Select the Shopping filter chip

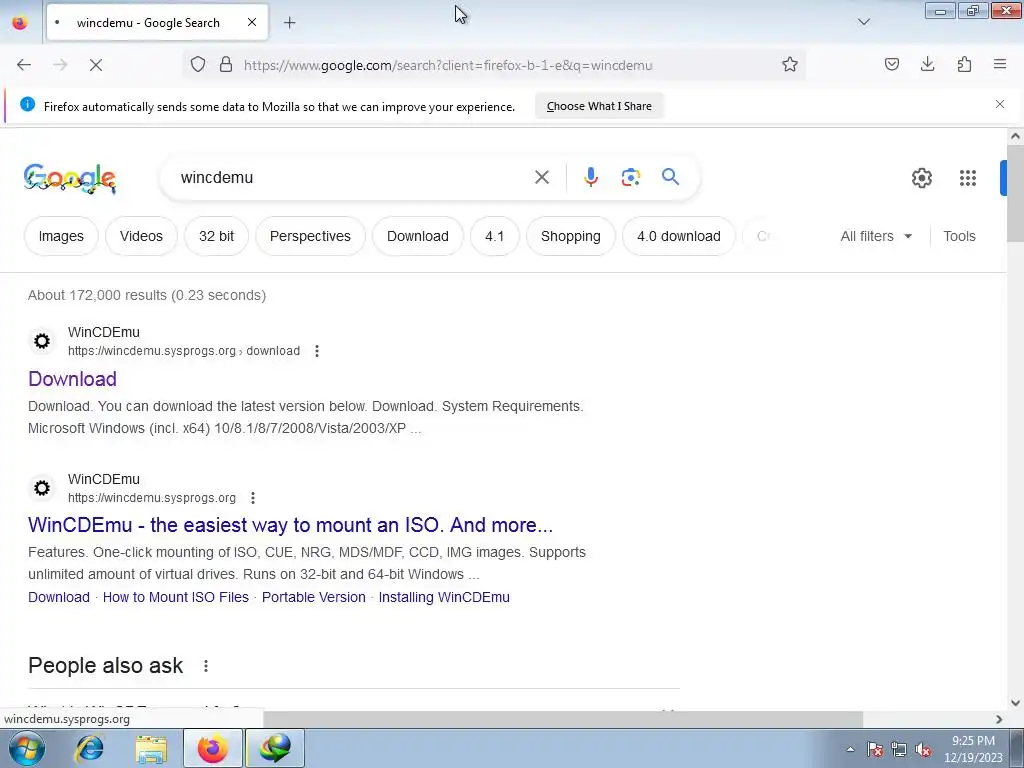coord(571,236)
